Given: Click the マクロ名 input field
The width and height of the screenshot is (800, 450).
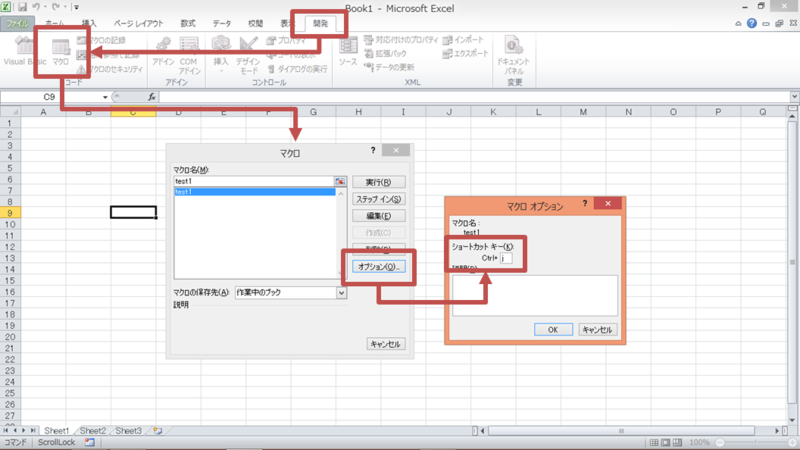Looking at the screenshot, I should 254,181.
